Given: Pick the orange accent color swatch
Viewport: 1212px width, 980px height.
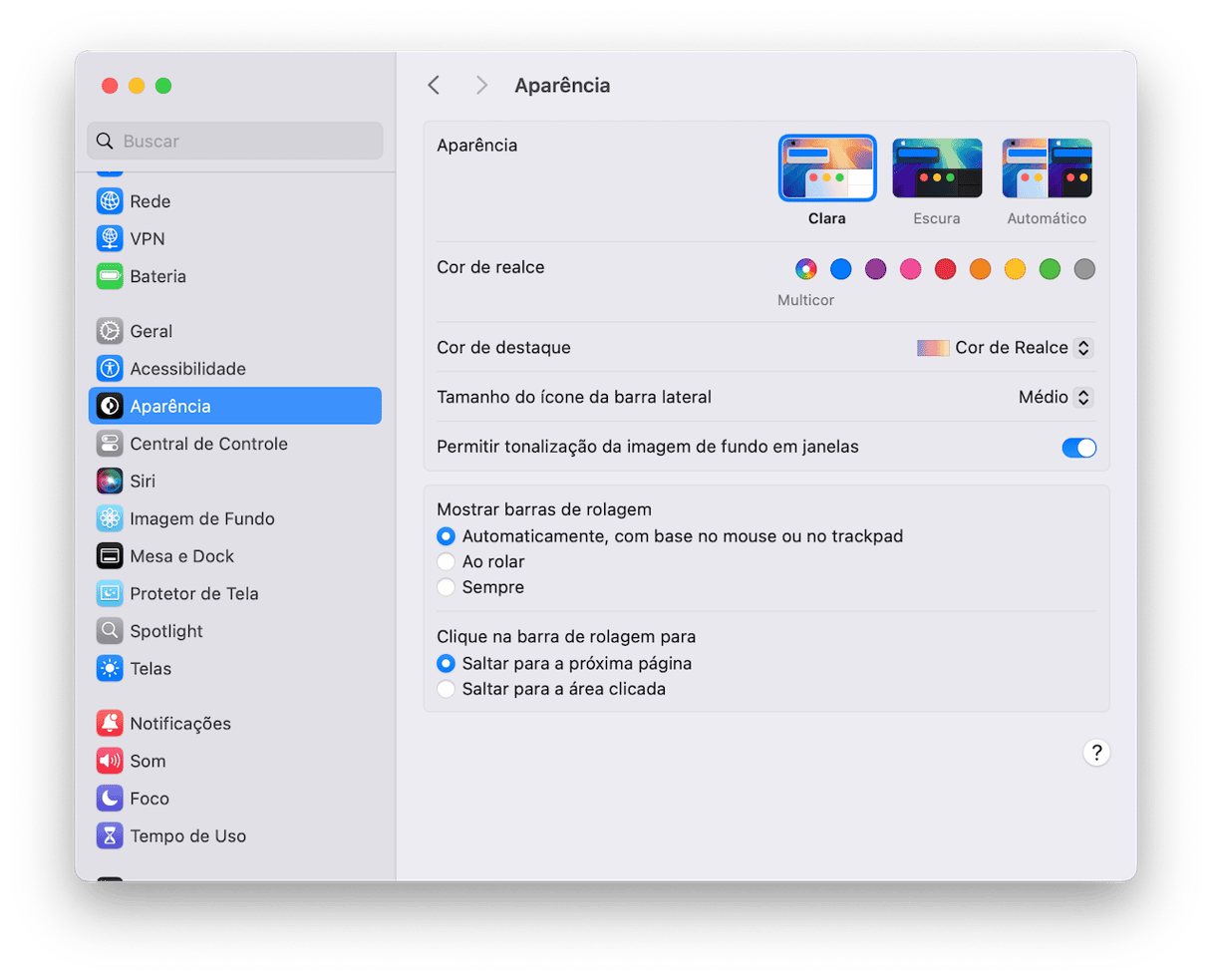Looking at the screenshot, I should point(981,269).
